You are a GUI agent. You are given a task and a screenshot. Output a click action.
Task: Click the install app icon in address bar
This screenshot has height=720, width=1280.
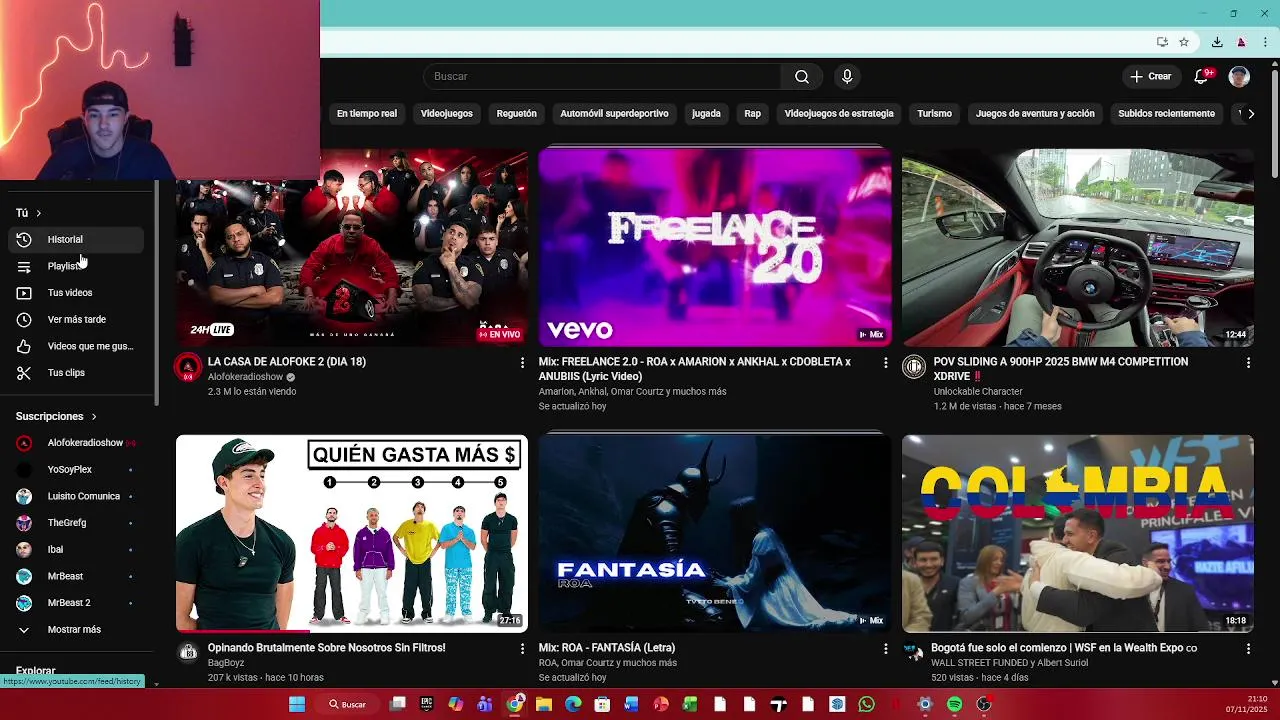point(1162,42)
